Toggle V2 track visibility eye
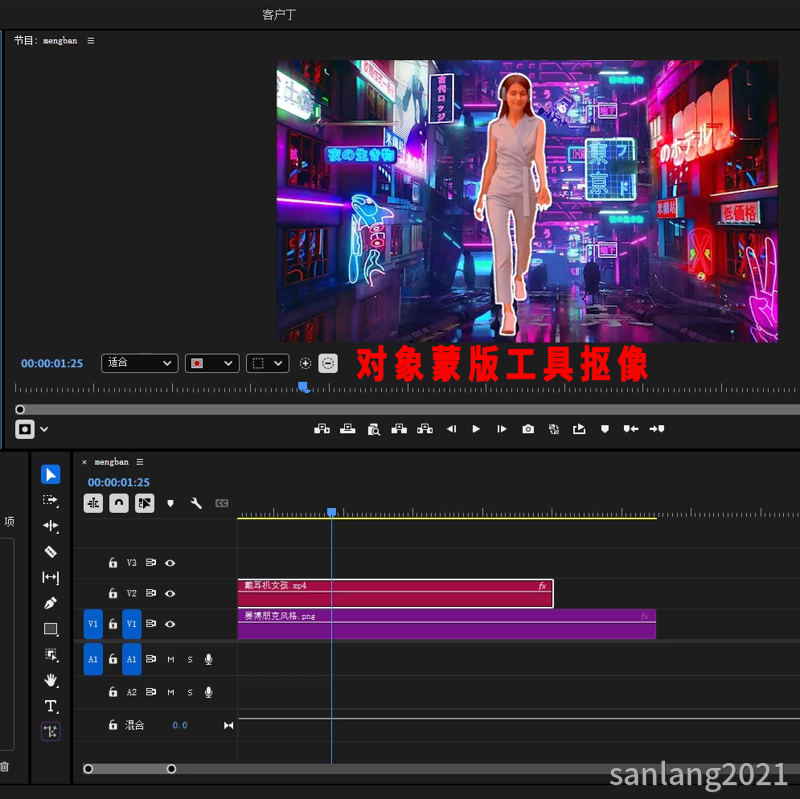The width and height of the screenshot is (800, 799). 170,593
